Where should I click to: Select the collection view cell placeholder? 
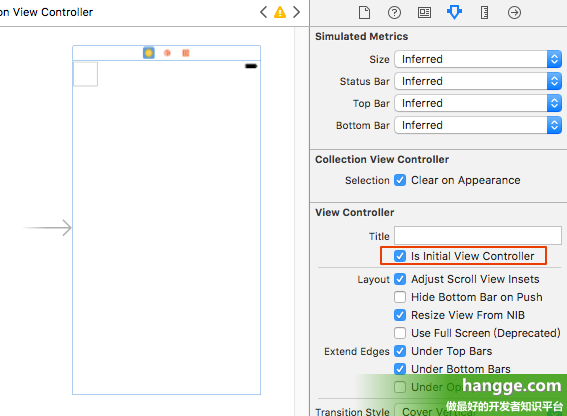click(85, 74)
